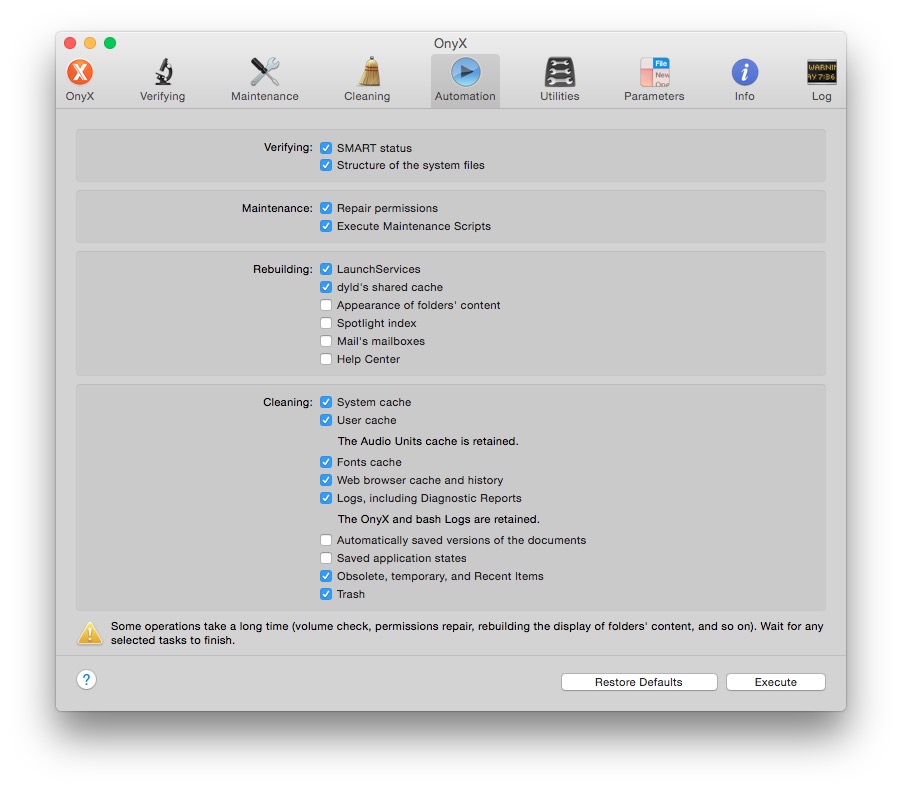Enable rebuilding the Spotlight index
The height and width of the screenshot is (791, 902).
(325, 323)
